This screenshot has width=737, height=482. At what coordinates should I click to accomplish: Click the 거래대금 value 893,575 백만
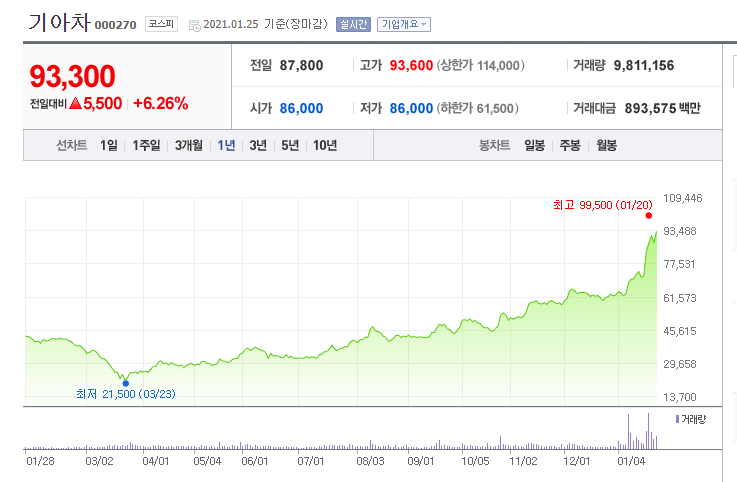coord(663,109)
